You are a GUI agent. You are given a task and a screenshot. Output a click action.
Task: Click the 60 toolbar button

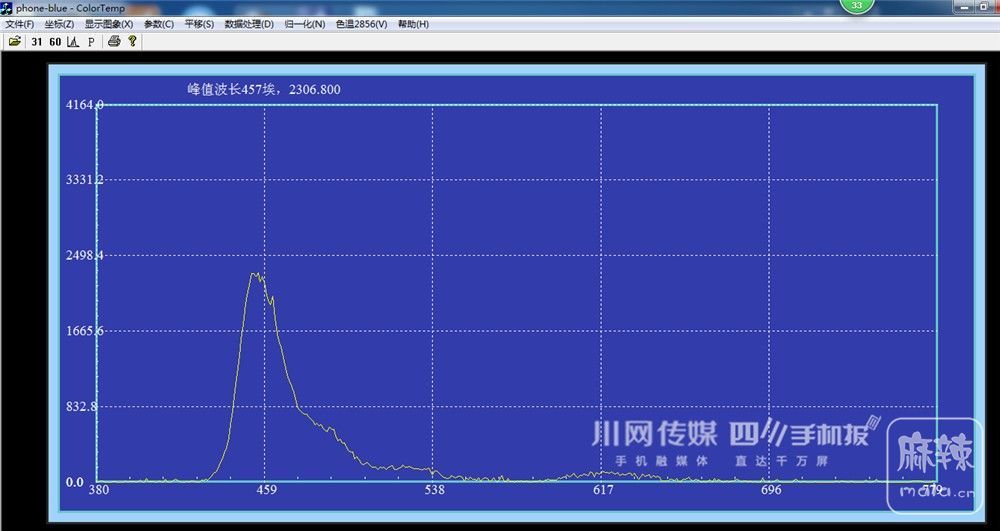click(55, 41)
